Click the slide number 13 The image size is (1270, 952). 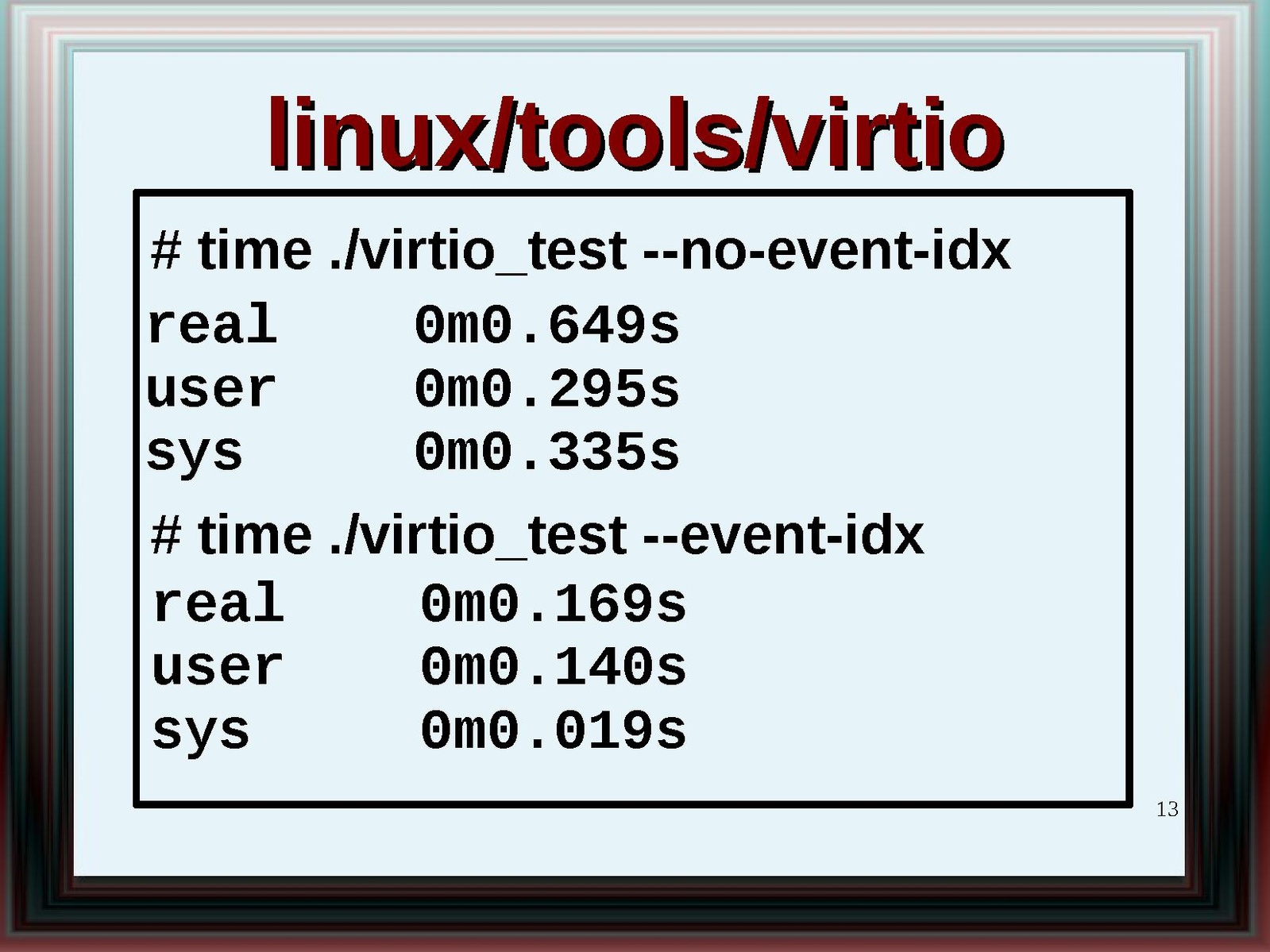1167,809
